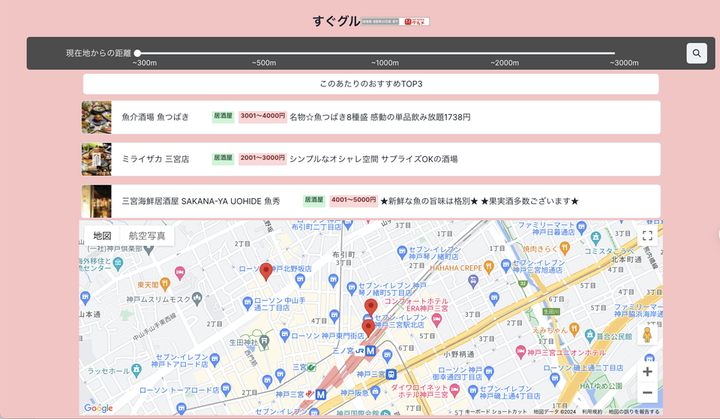The image size is (720, 419).
Task: Toggle the map fullscreen view icon
Action: (x=647, y=236)
